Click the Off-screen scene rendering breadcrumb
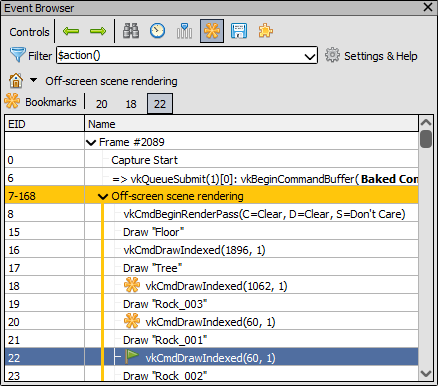438x386 pixels. (111, 81)
